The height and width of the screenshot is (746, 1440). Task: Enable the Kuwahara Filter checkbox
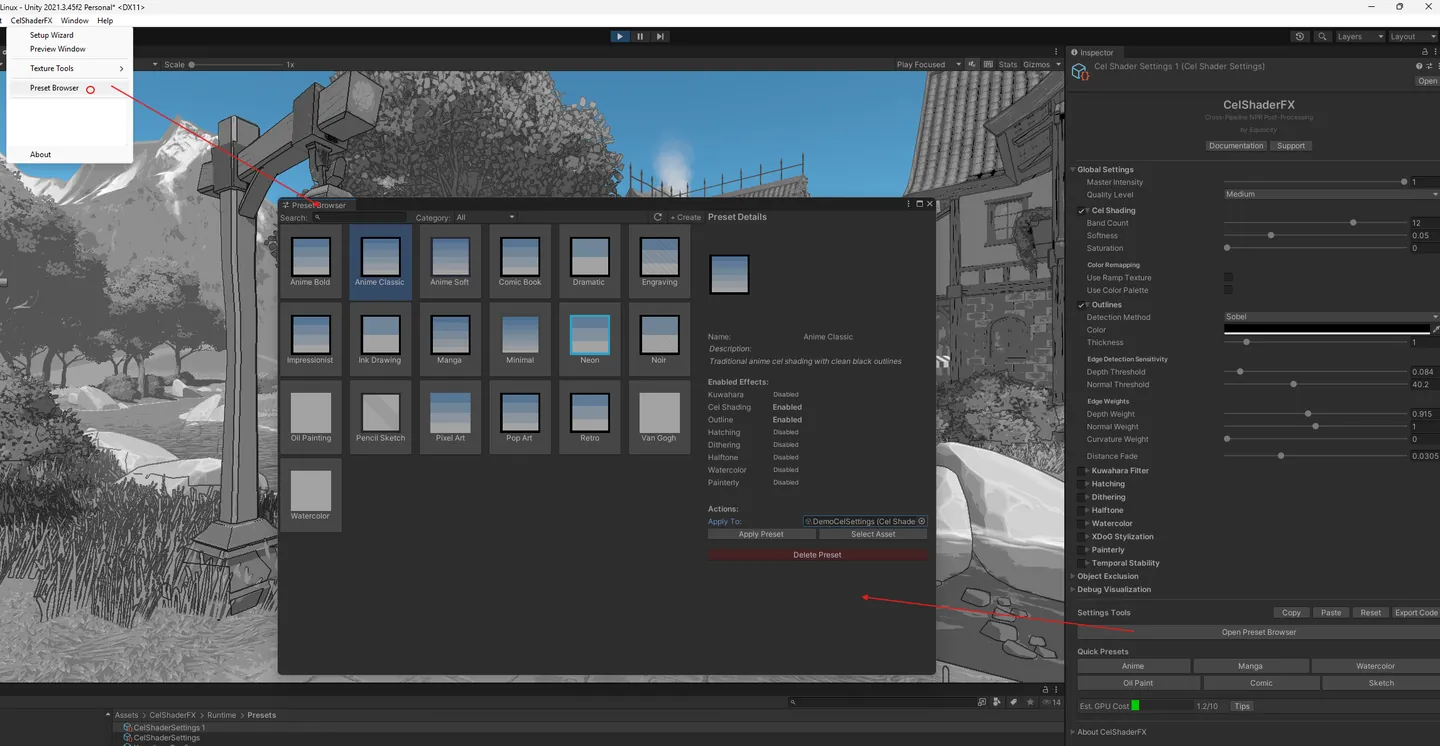click(1083, 470)
